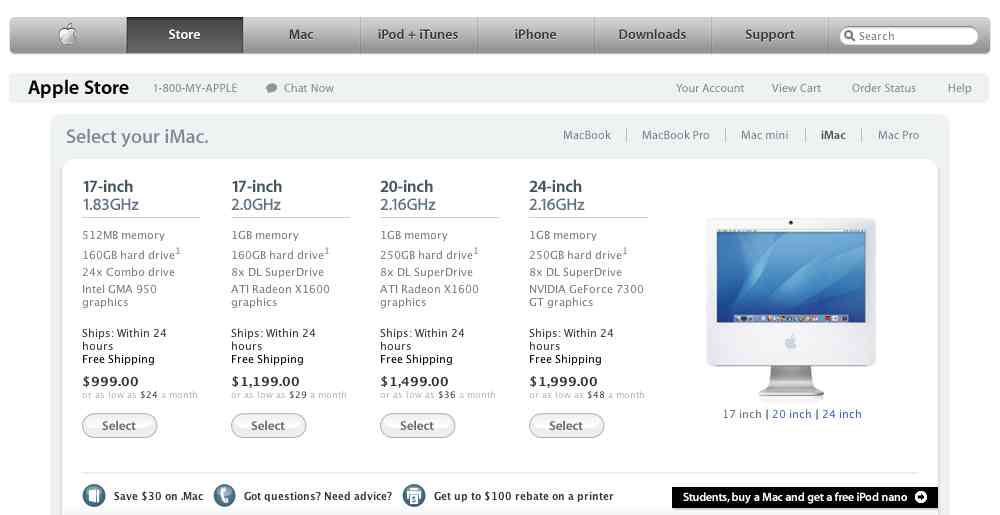
Task: Click the $1,999.00 price
Action: tap(563, 381)
